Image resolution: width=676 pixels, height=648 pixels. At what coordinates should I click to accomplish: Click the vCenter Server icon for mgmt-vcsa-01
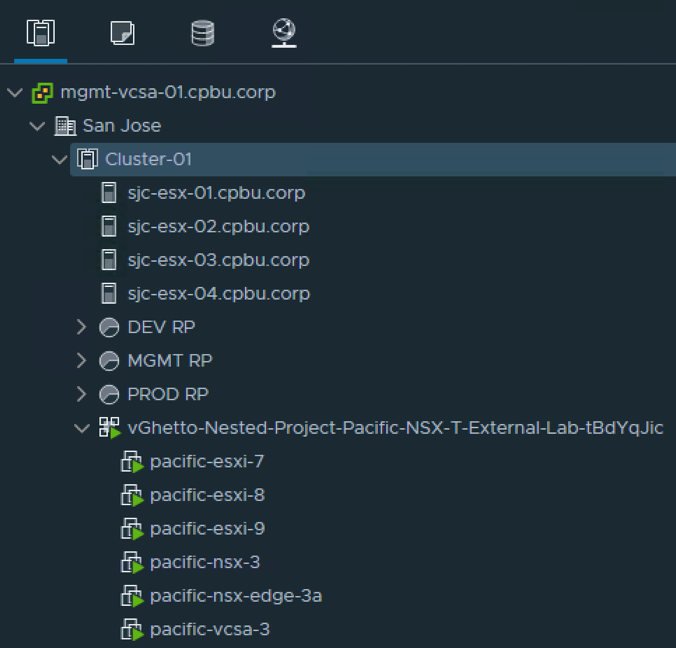pyautogui.click(x=42, y=93)
